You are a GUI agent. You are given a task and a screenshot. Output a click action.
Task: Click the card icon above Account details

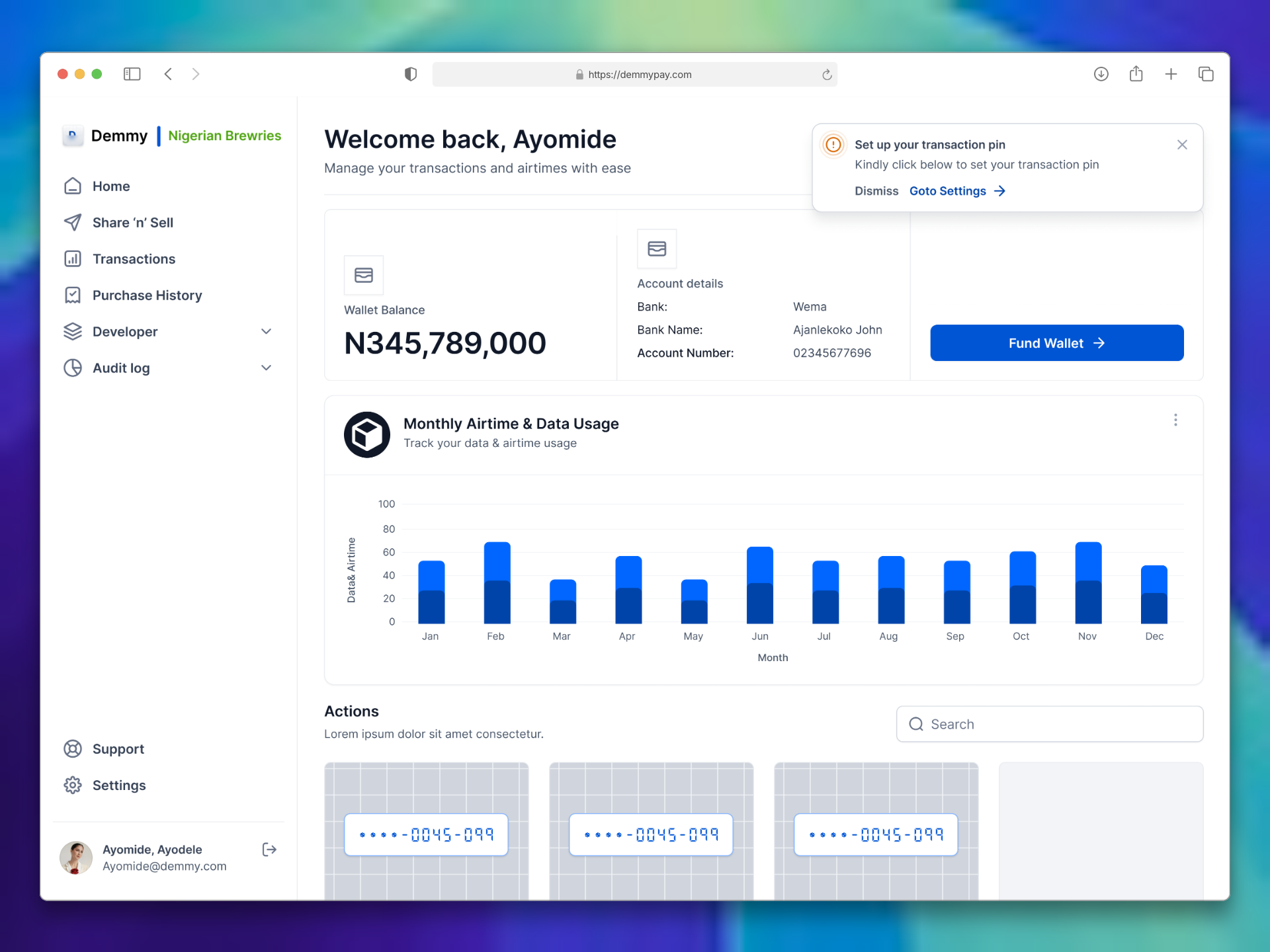[x=656, y=249]
